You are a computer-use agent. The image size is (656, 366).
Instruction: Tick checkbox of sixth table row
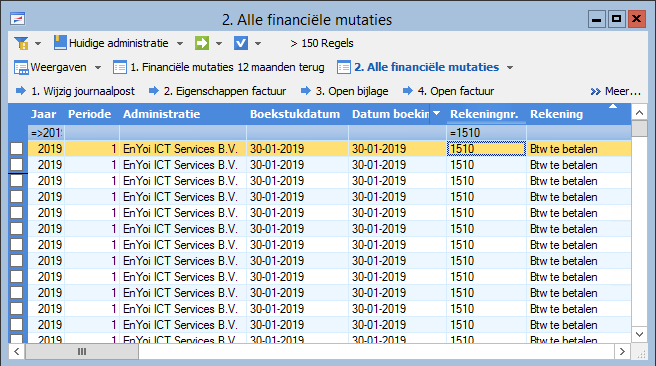click(x=17, y=229)
